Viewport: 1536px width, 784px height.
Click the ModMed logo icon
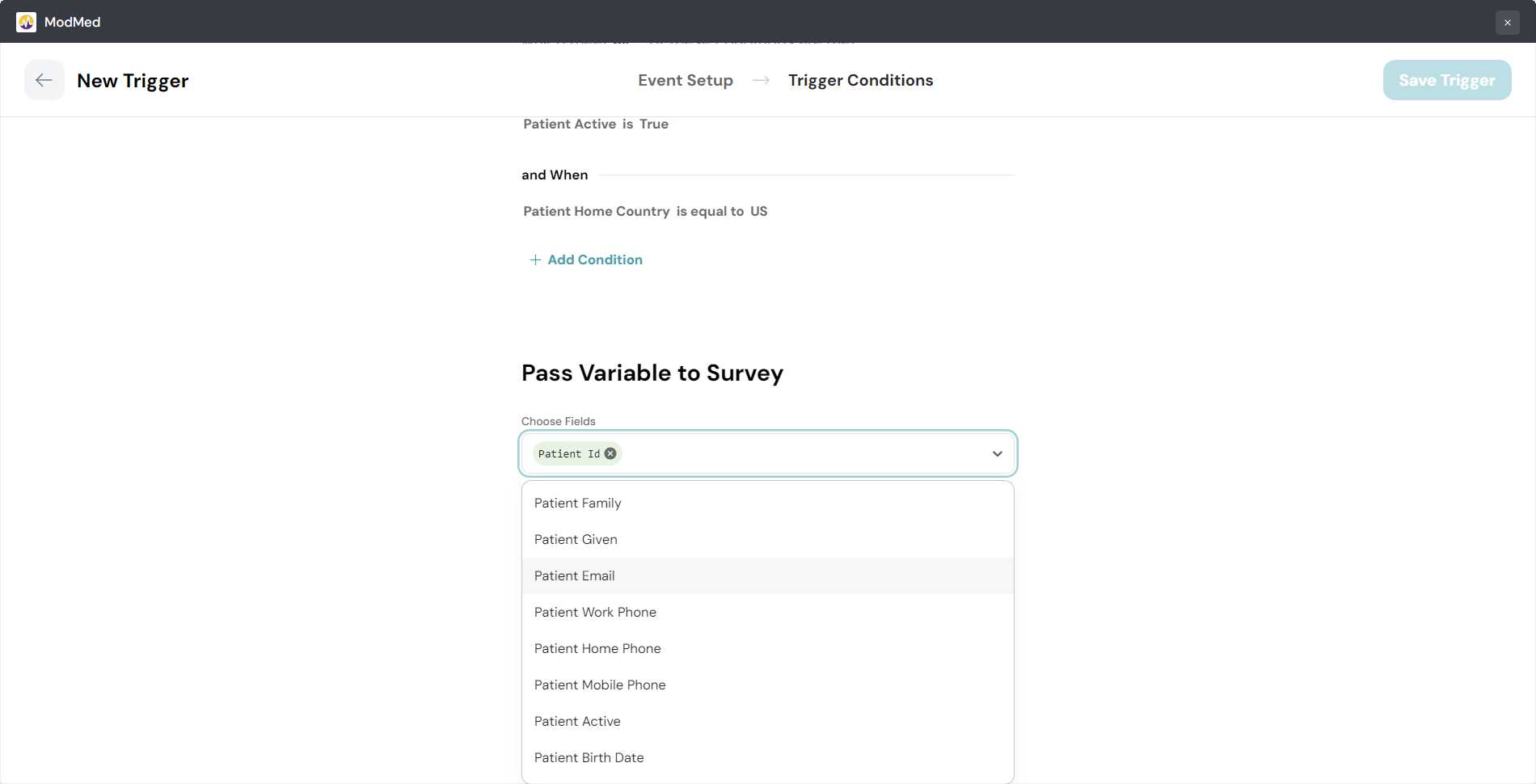click(x=26, y=22)
